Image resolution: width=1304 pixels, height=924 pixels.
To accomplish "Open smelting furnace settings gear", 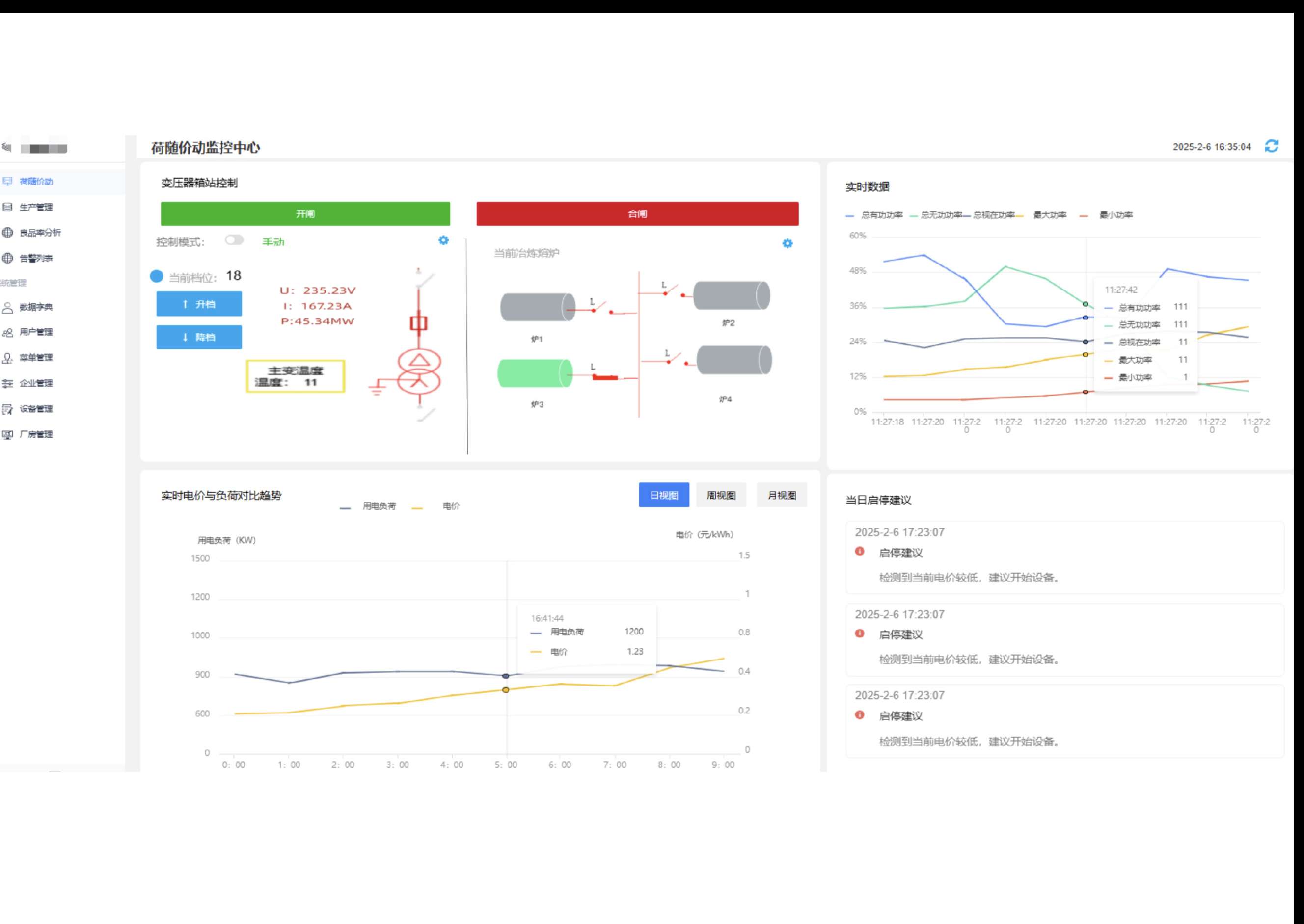I will pos(787,243).
